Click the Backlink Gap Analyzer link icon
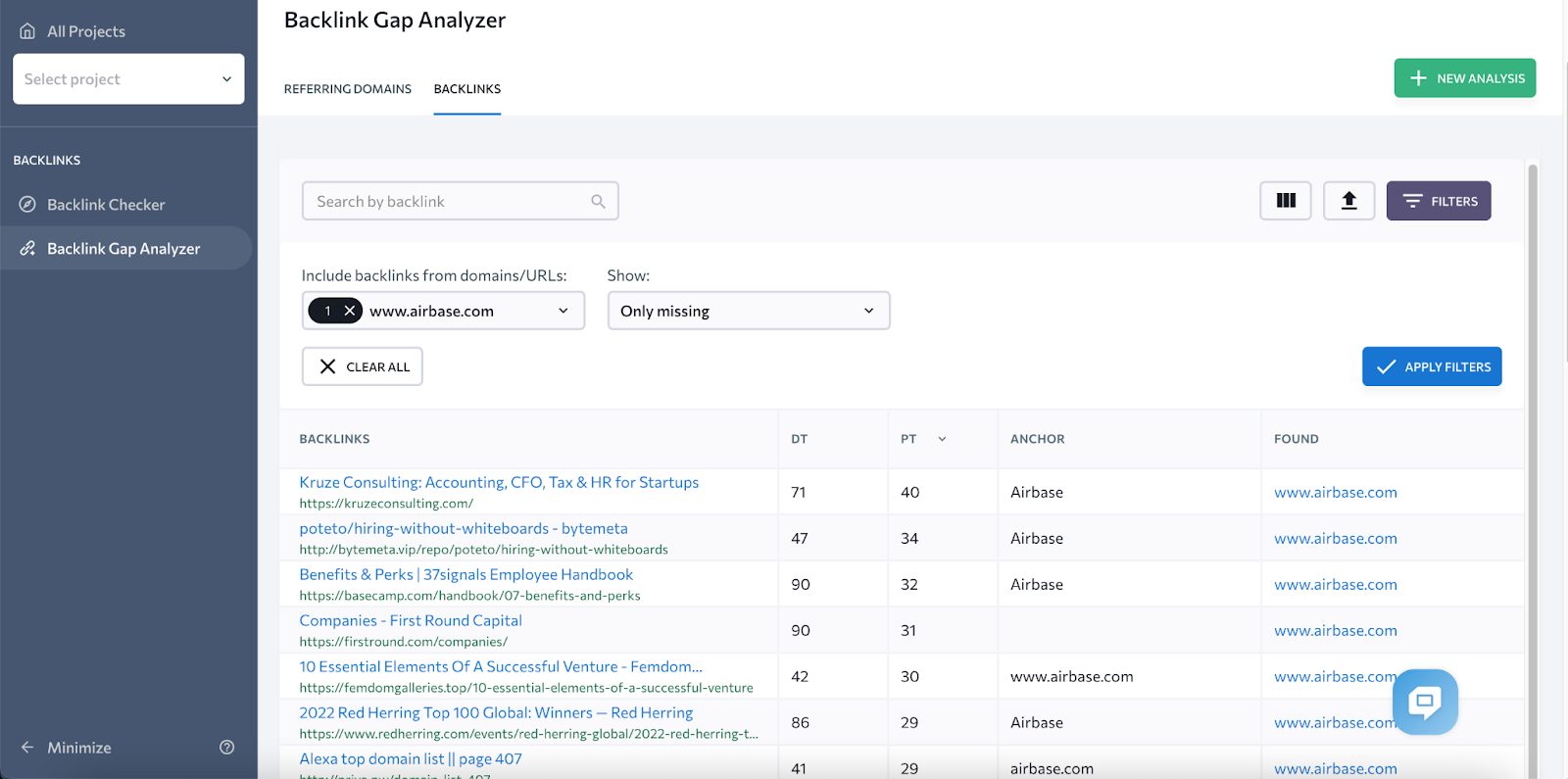1568x779 pixels. tap(27, 249)
